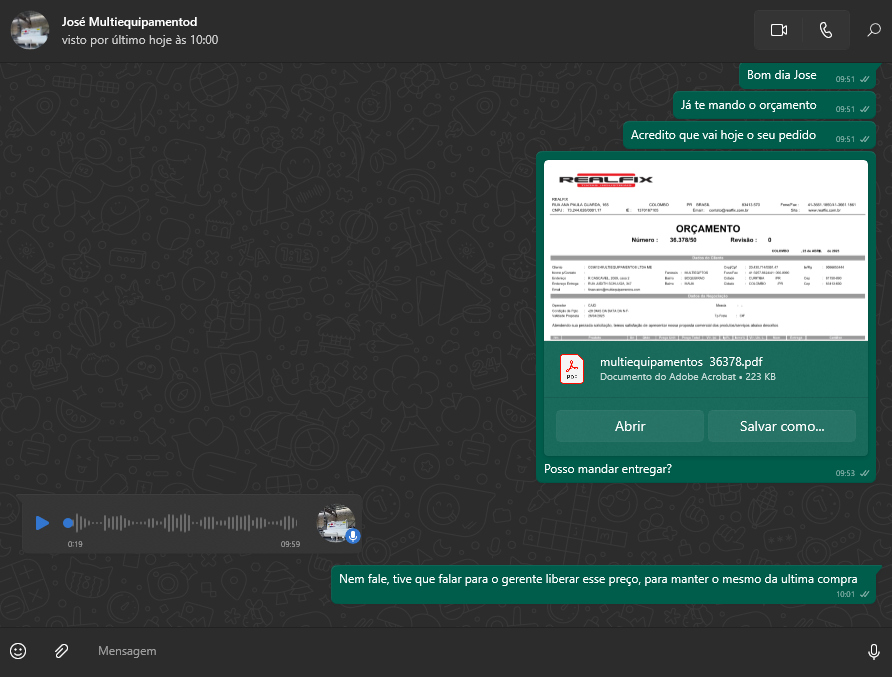
Task: Click Salvar como... to save PDF
Action: pos(781,426)
